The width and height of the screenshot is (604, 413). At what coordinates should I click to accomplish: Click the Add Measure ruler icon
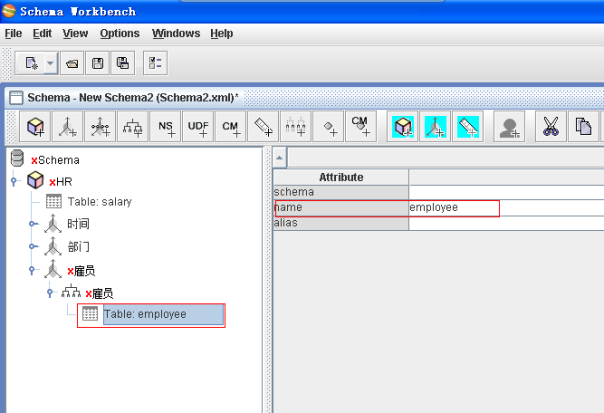[x=263, y=127]
